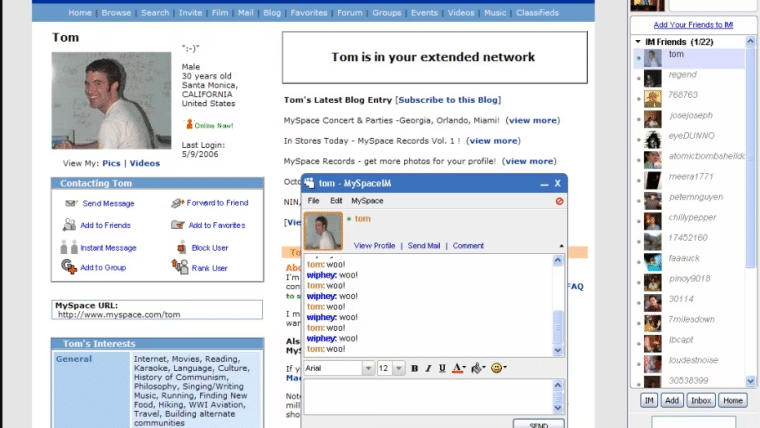Click the Forward to Friend icon

click(x=177, y=203)
